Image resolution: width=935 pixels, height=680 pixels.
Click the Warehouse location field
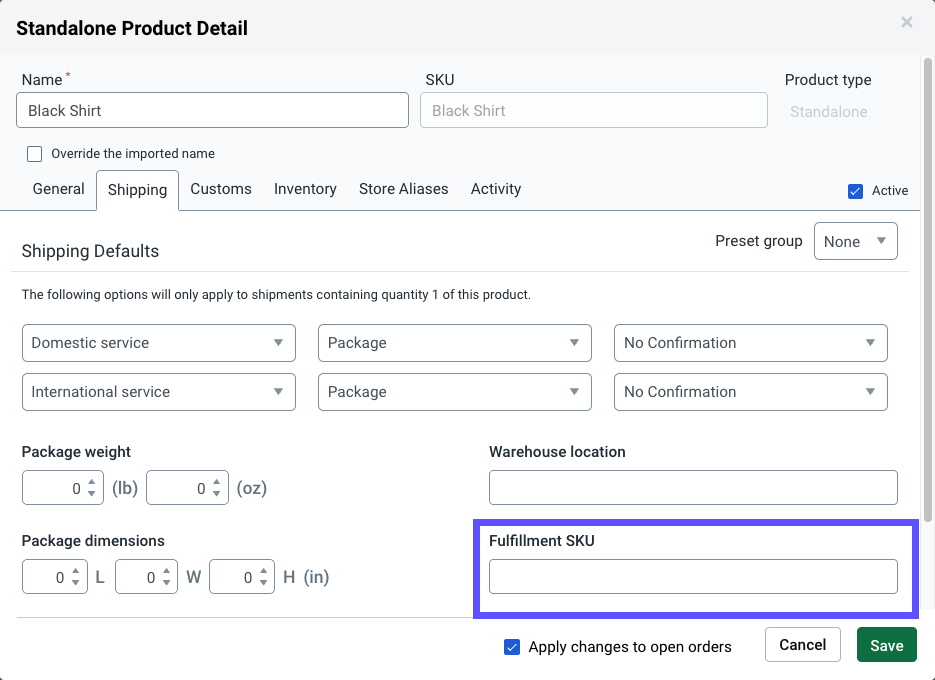(693, 487)
